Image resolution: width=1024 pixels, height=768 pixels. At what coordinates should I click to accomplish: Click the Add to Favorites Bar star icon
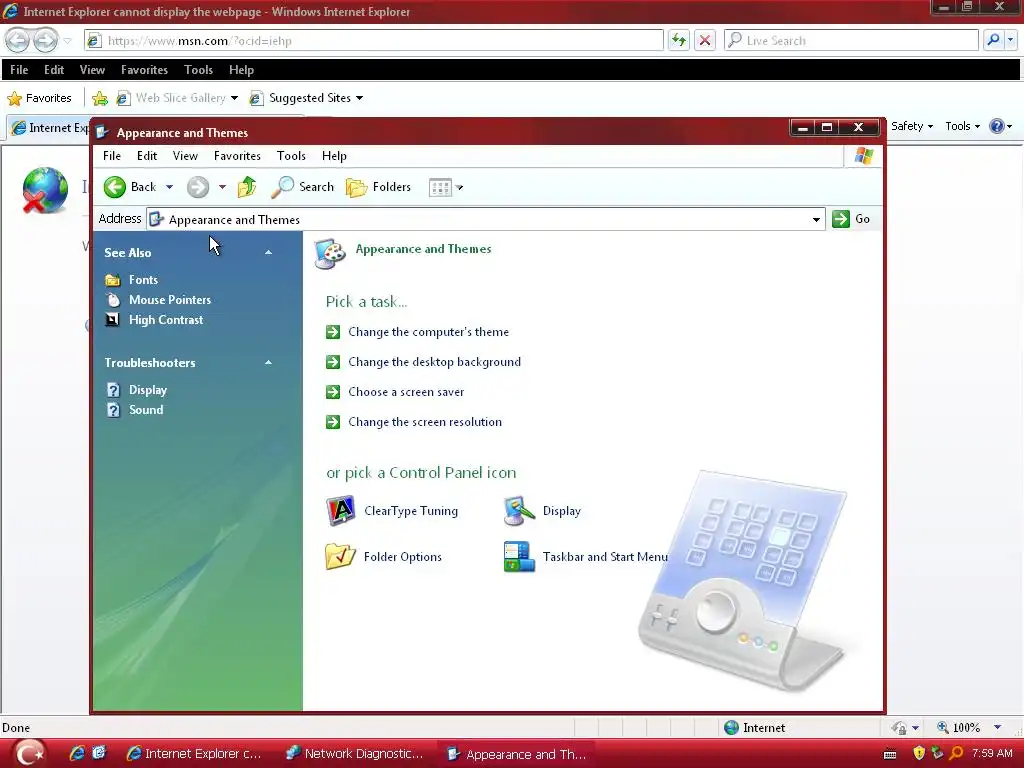[x=100, y=98]
